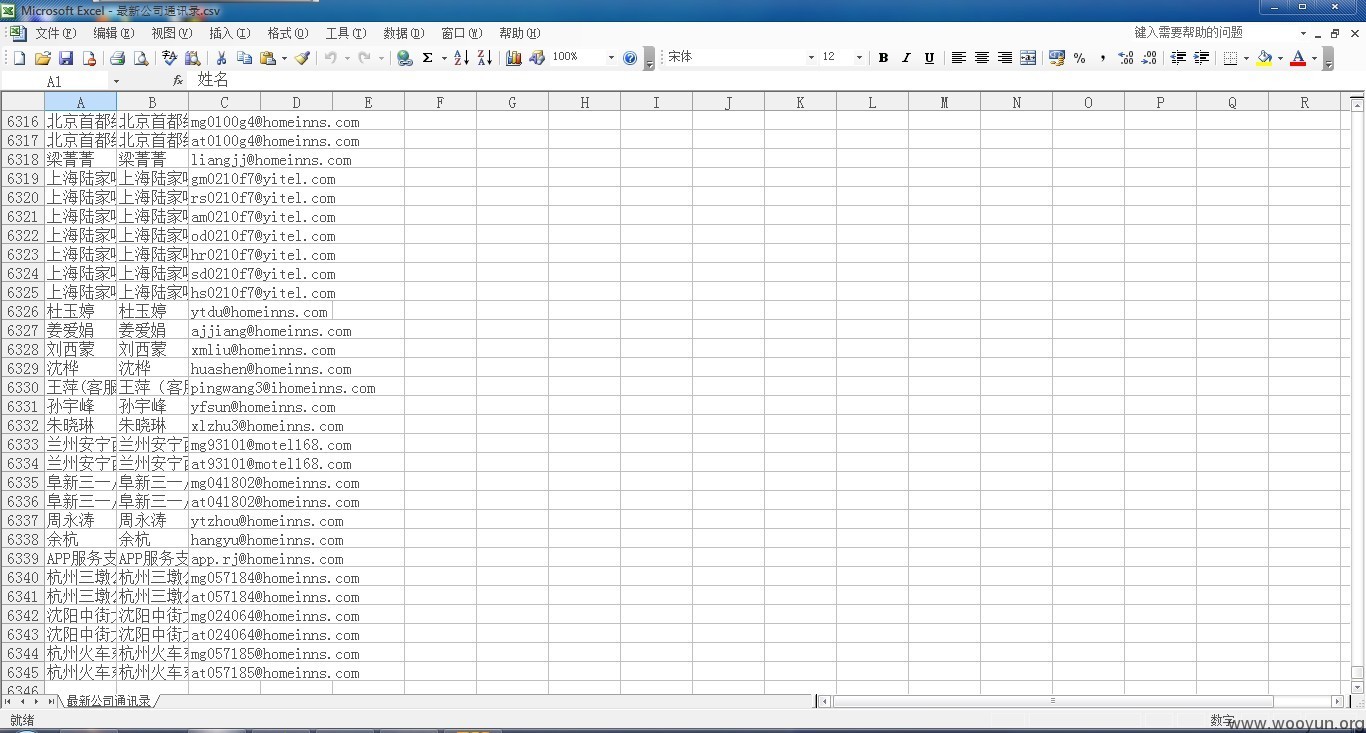
Task: Click the Help question mark icon
Action: [x=630, y=58]
